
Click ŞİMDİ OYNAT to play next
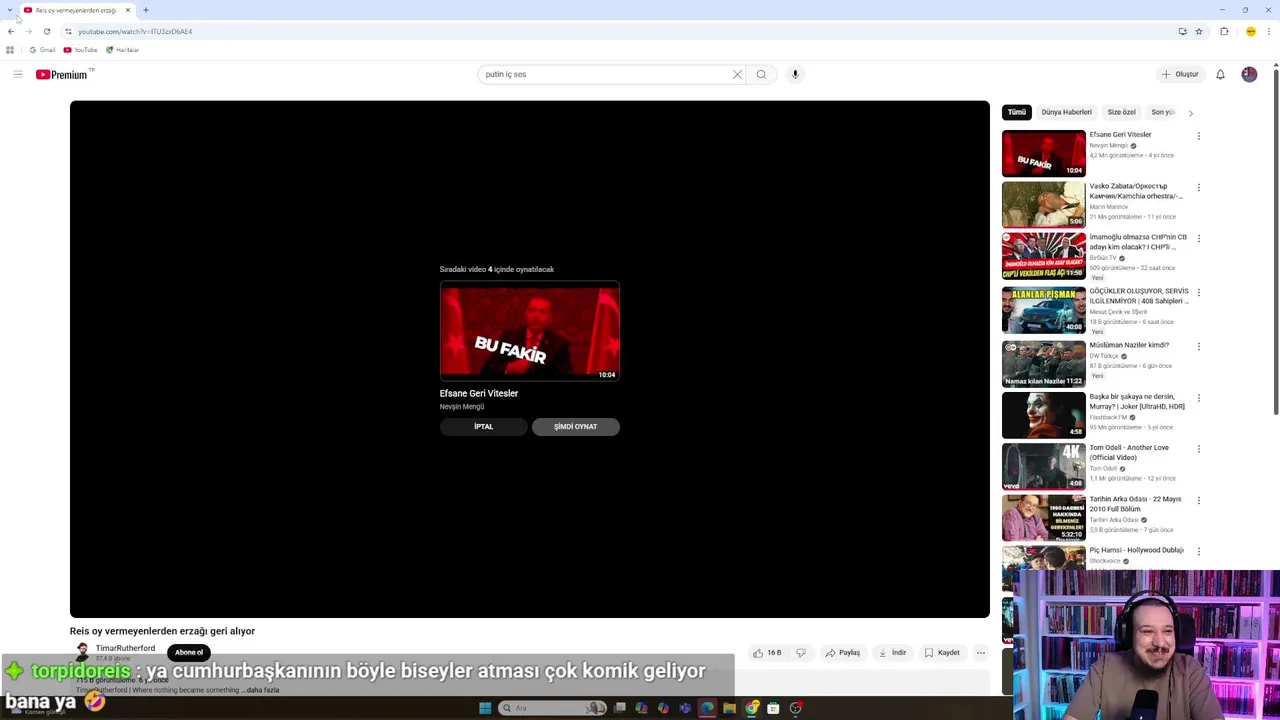click(575, 427)
